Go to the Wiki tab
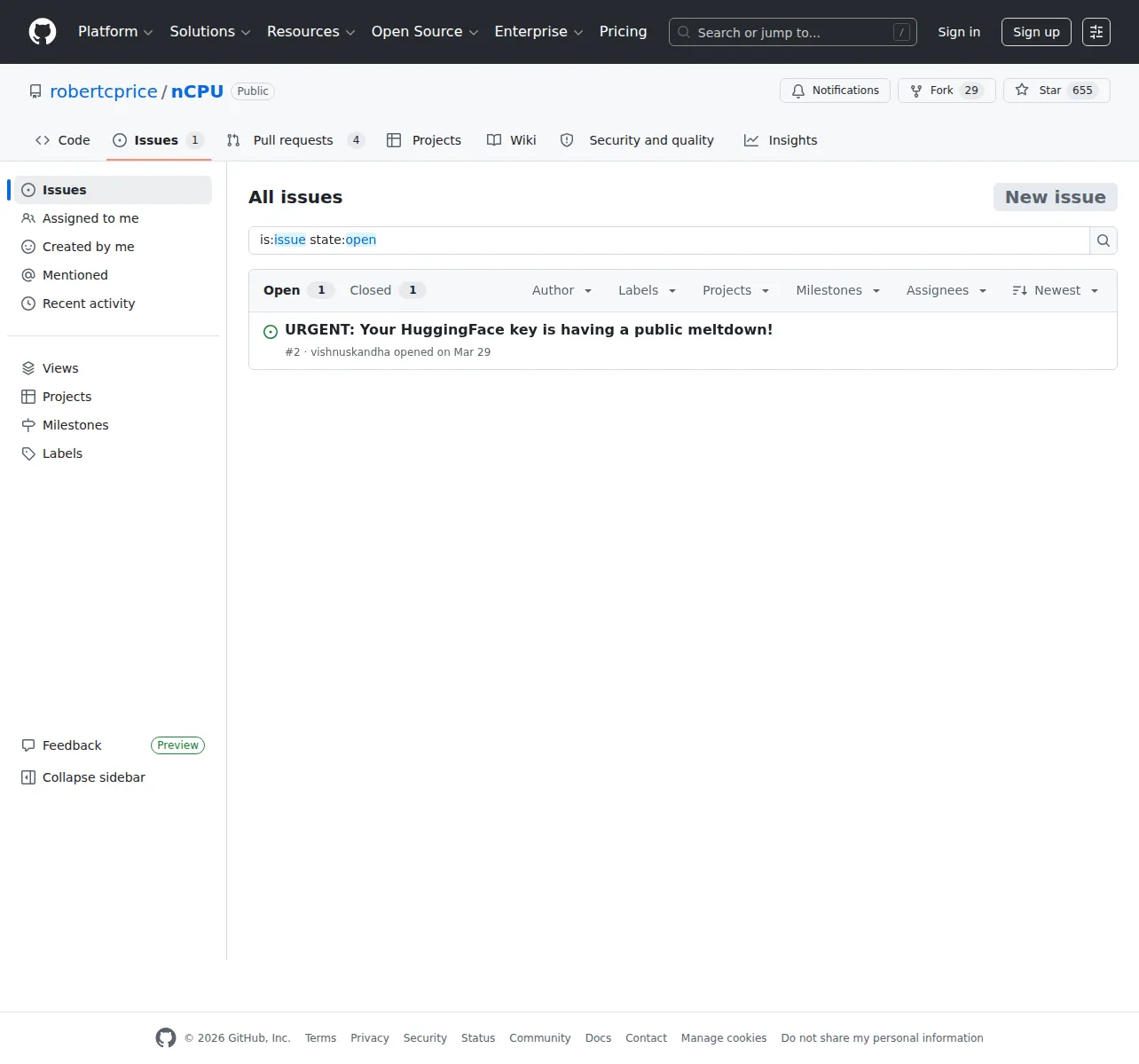Viewport: 1139px width, 1064px height. [x=512, y=140]
